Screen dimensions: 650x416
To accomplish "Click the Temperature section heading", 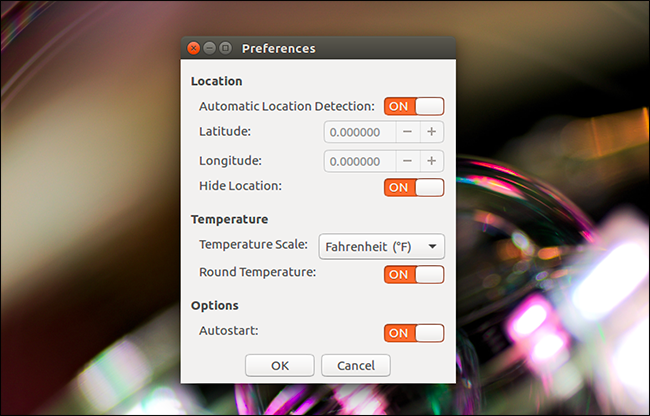I will point(229,219).
